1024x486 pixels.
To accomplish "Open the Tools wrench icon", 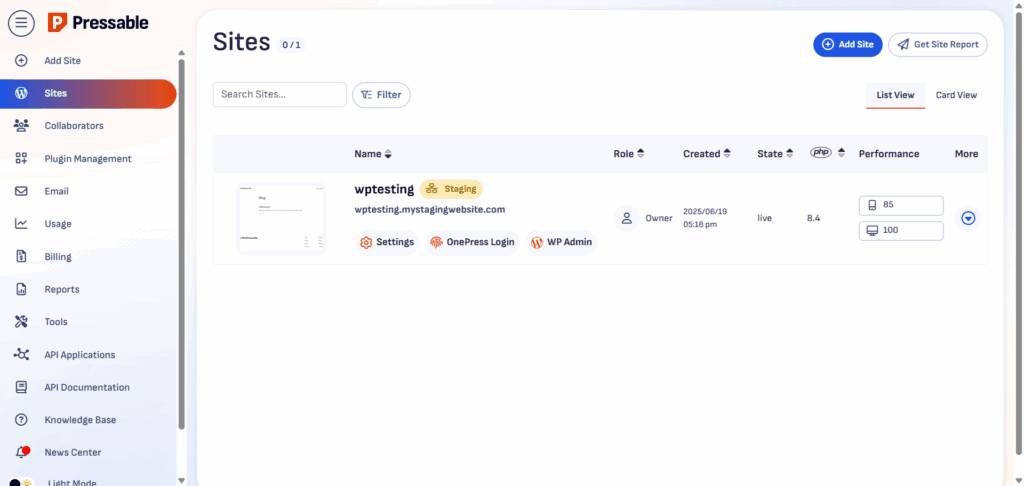I will [21, 322].
